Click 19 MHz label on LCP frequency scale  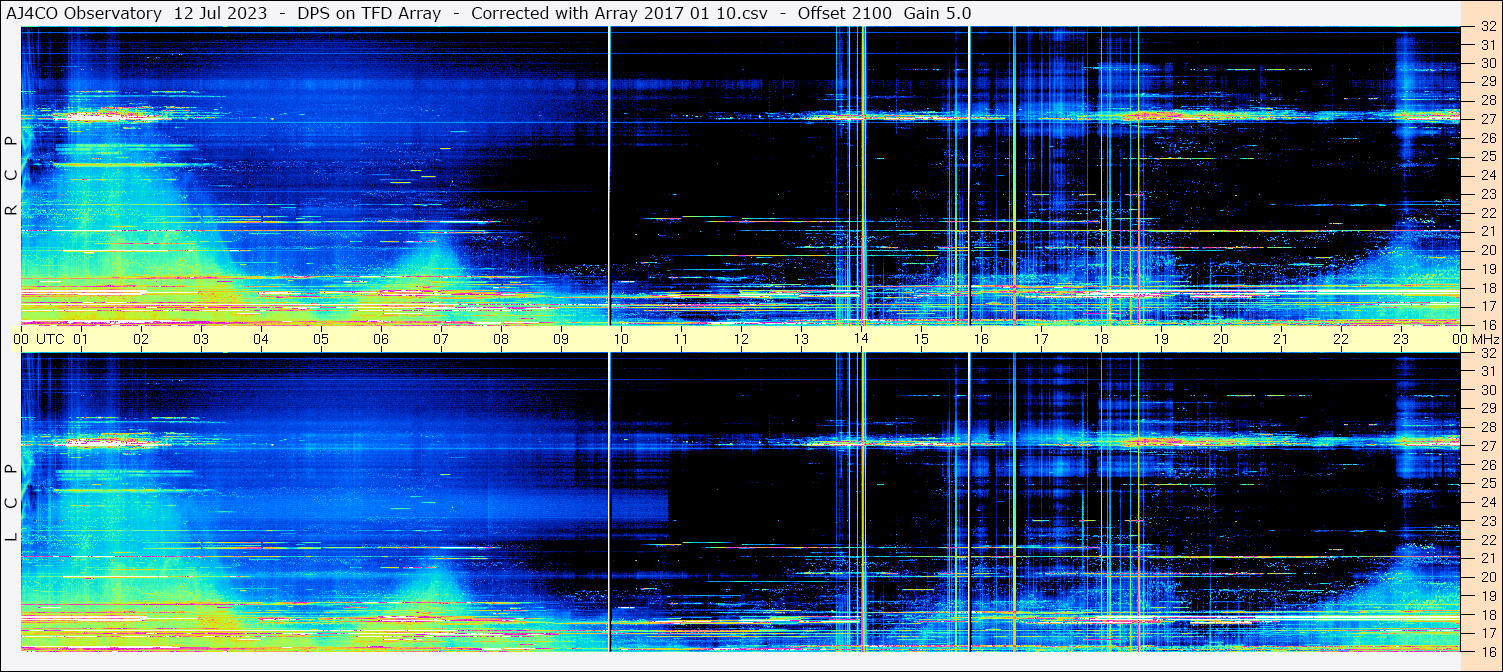[x=1488, y=596]
